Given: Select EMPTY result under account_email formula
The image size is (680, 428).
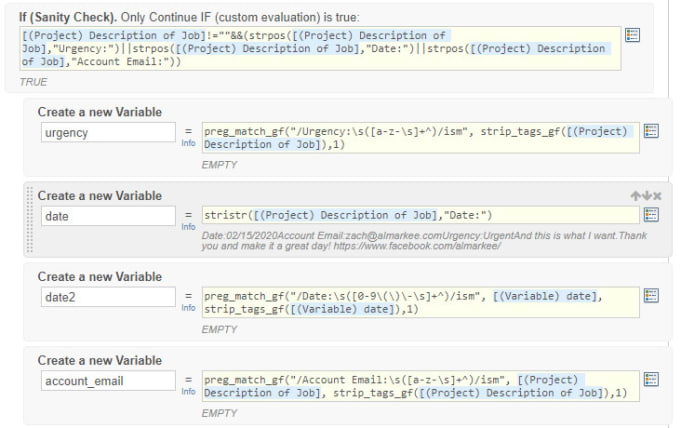Looking at the screenshot, I should coord(219,413).
